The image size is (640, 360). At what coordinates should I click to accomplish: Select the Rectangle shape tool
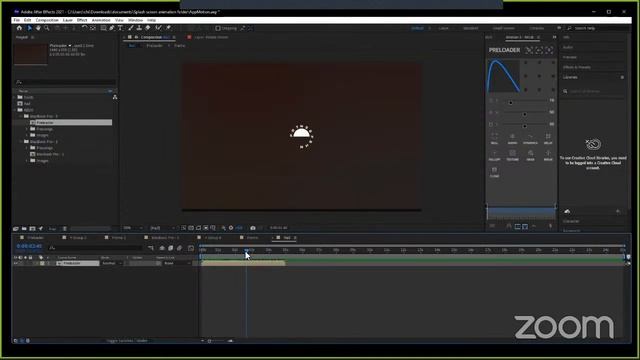pyautogui.click(x=103, y=28)
